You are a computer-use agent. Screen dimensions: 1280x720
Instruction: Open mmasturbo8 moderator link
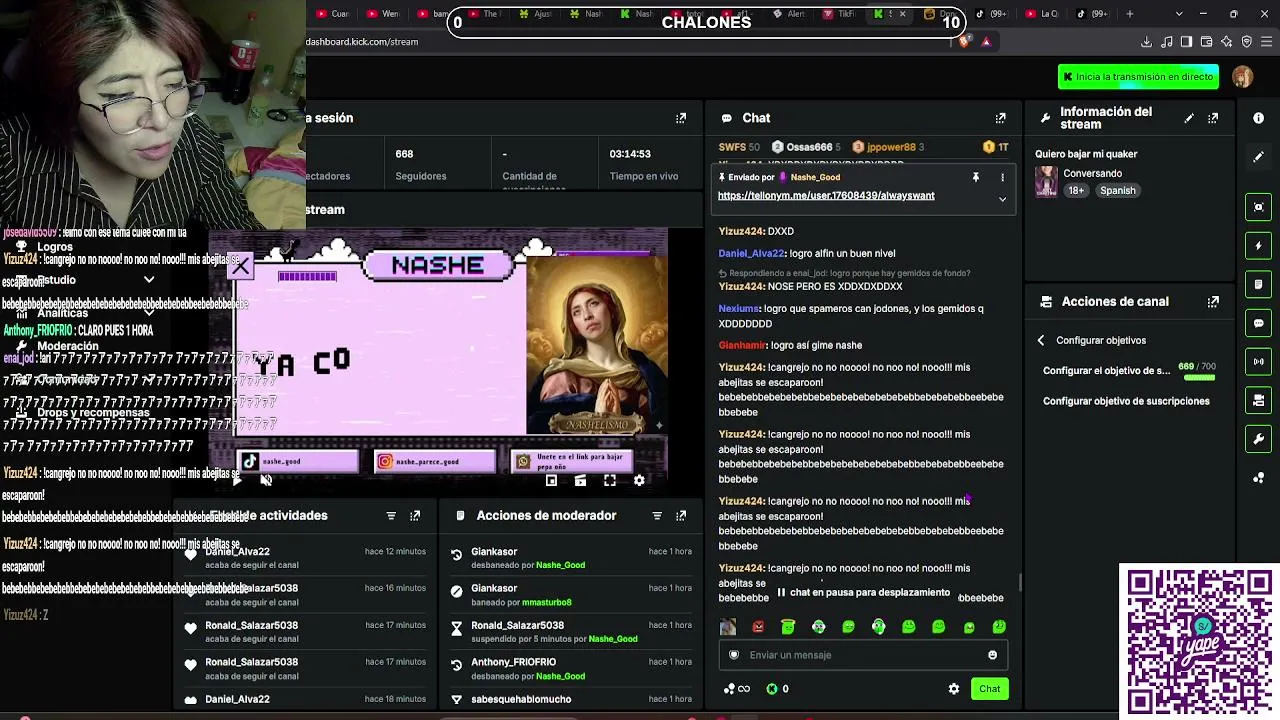[547, 602]
